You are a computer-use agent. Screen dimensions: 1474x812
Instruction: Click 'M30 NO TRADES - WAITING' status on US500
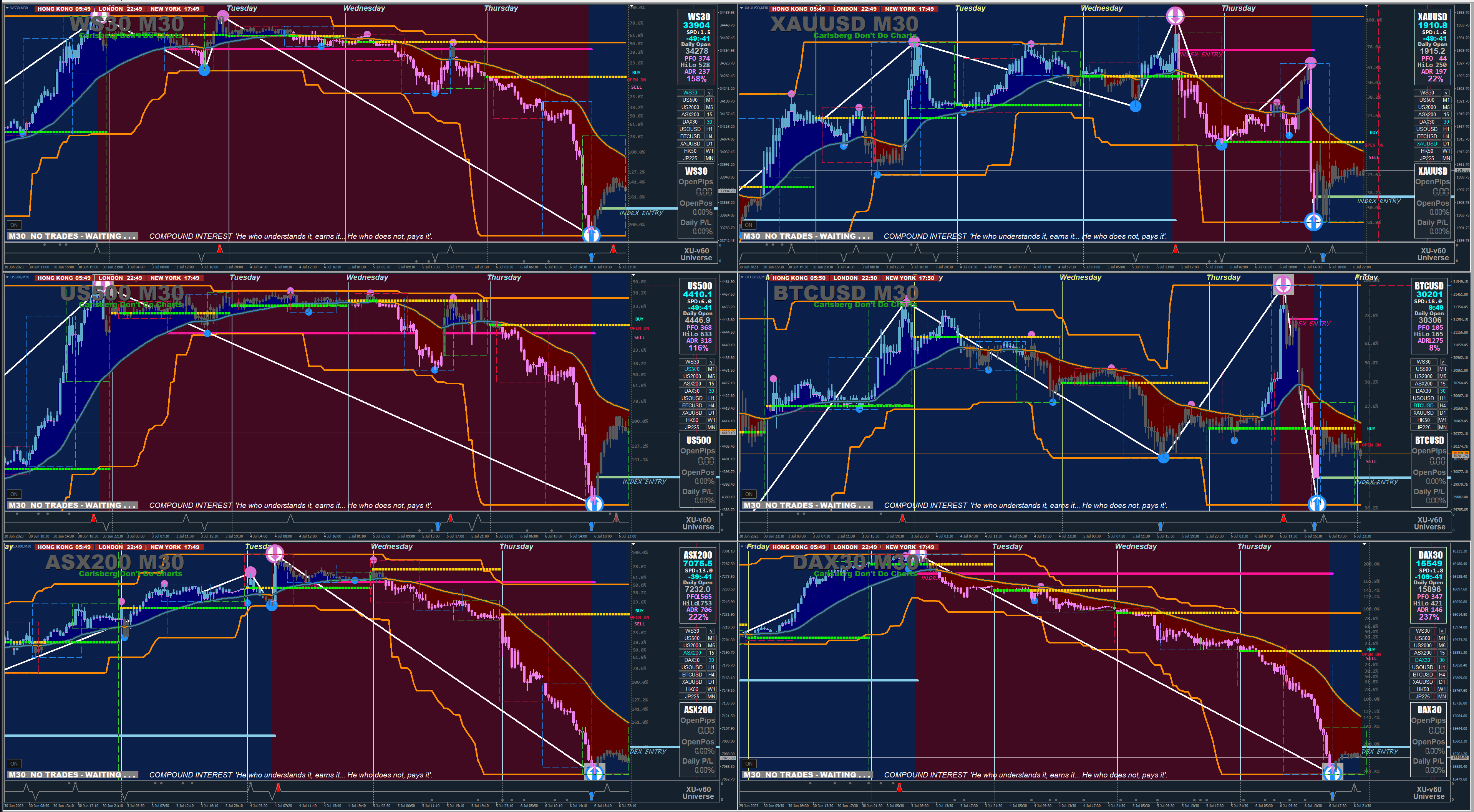pos(72,506)
